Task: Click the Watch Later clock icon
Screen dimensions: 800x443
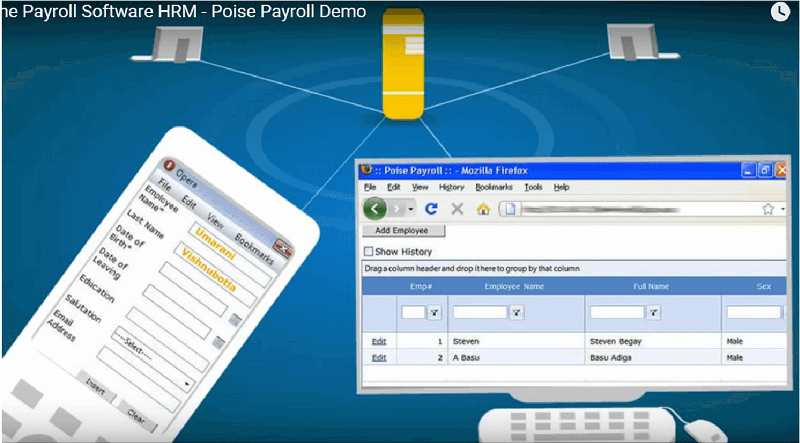Action: coord(780,11)
